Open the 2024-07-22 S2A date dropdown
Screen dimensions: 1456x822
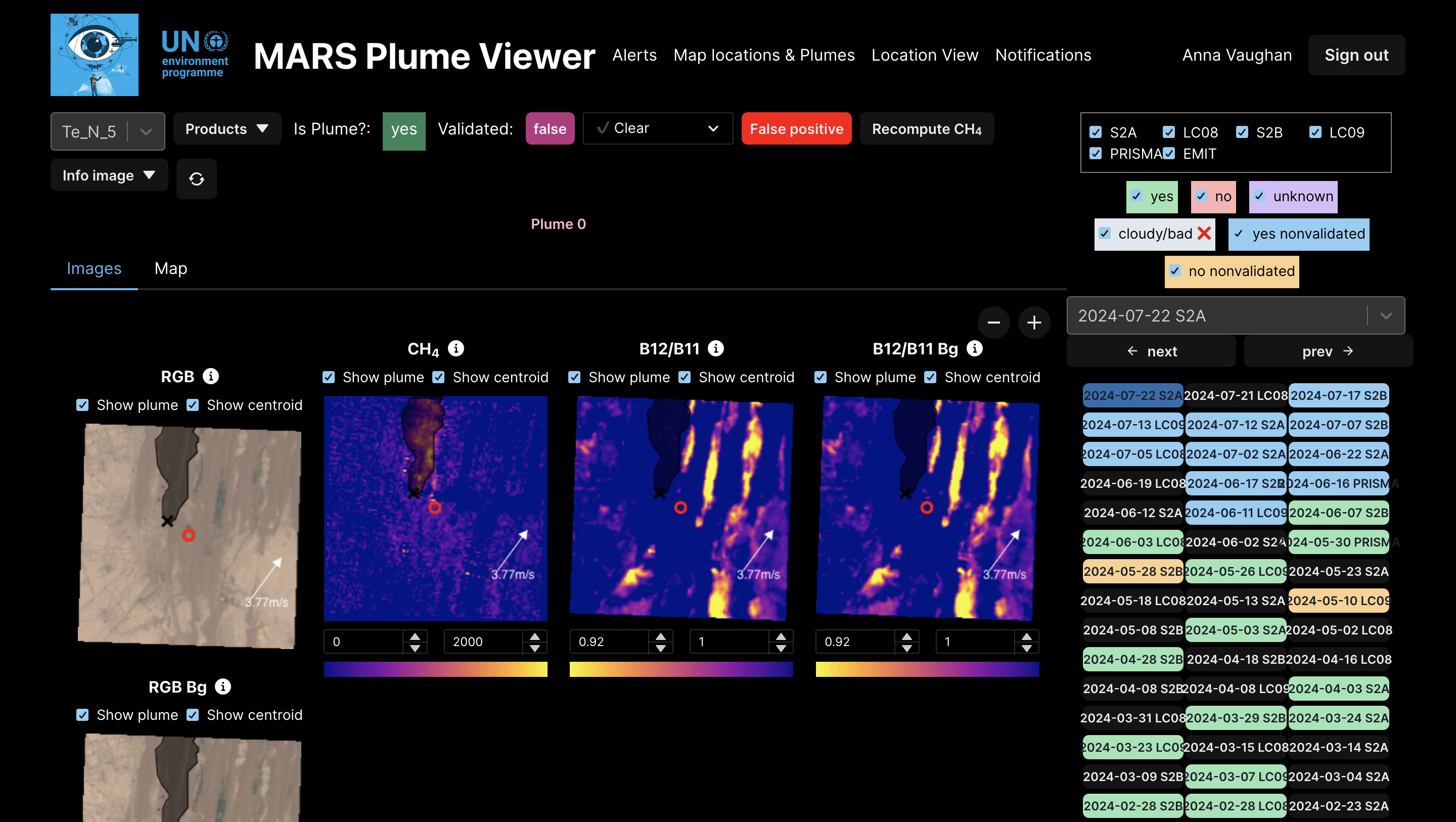pos(1235,315)
